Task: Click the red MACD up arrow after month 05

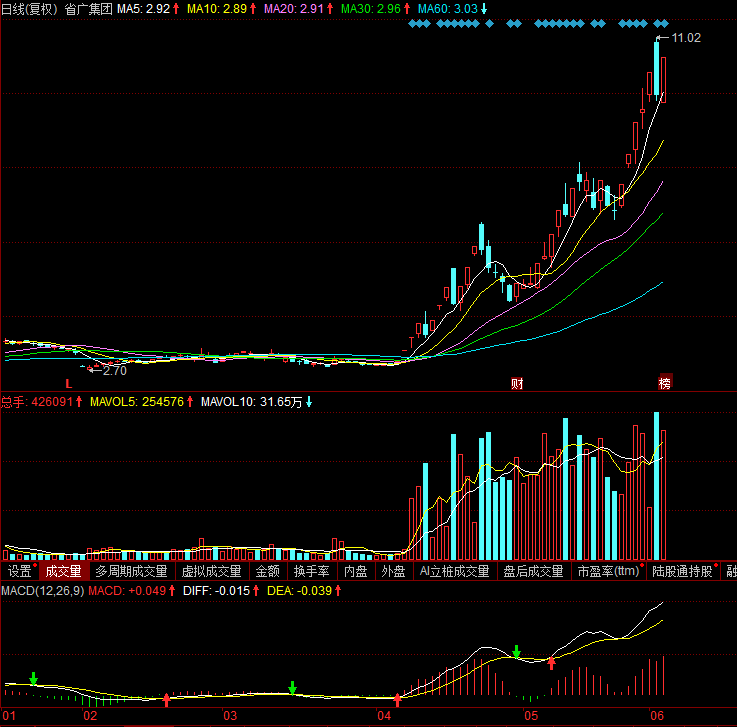Action: pos(552,663)
